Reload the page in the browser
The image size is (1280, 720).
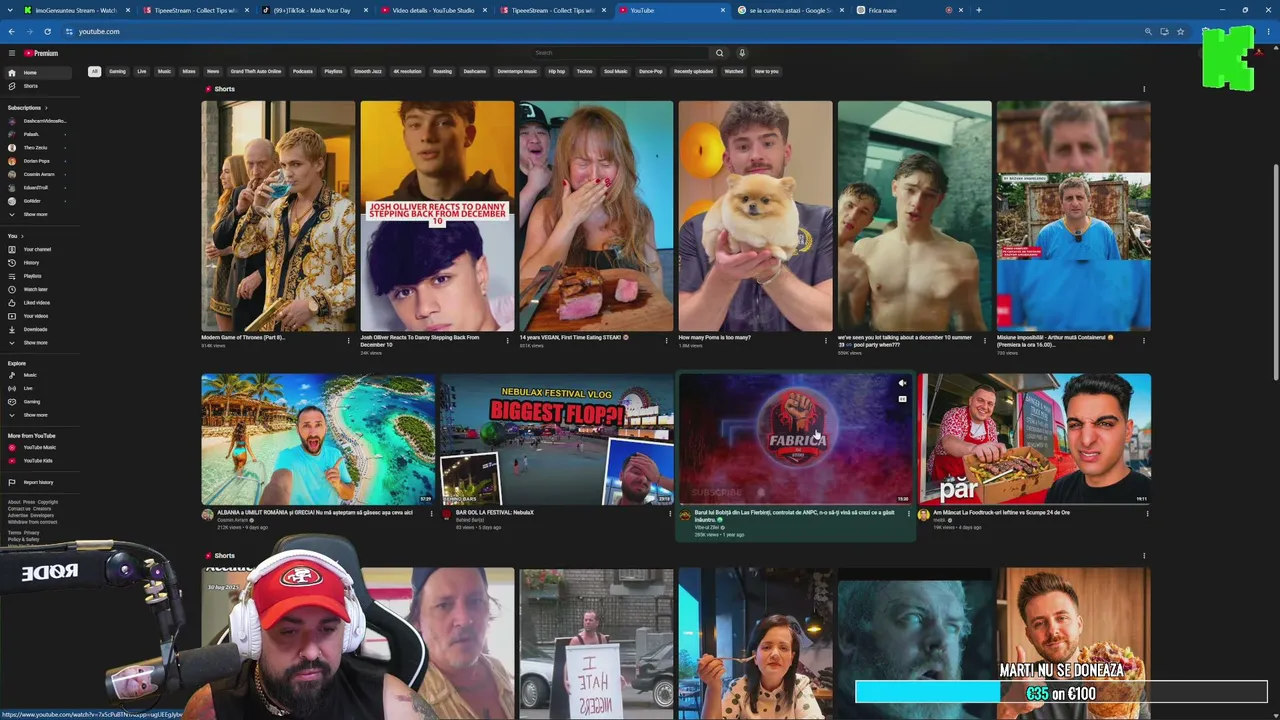pyautogui.click(x=47, y=31)
